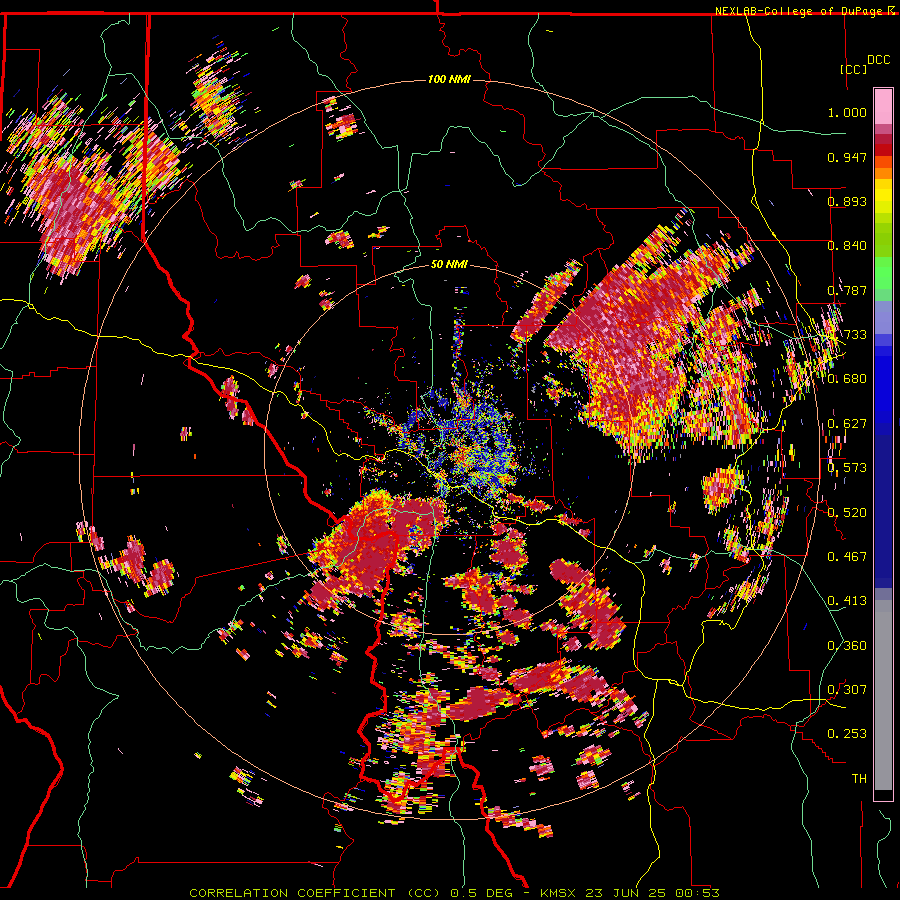Select the 0.467 color scale value
This screenshot has height=900, width=900.
pos(847,557)
